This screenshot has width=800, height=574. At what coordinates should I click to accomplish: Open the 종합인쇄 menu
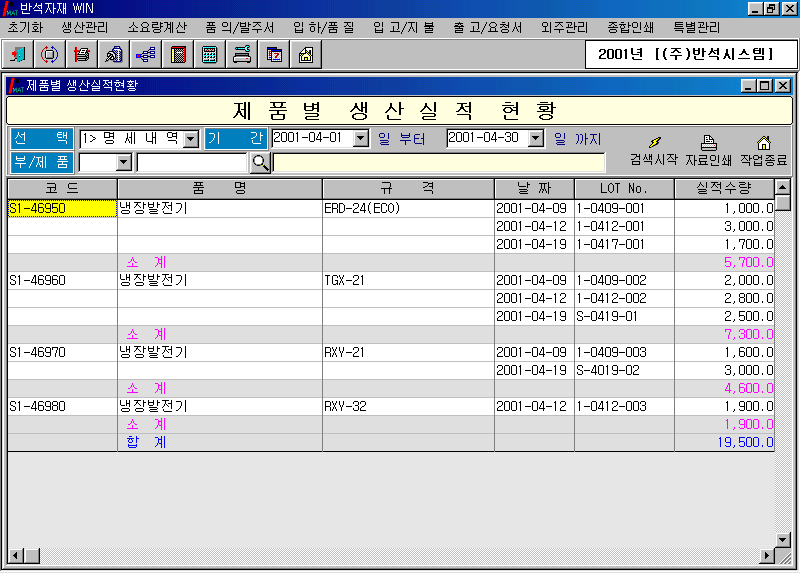tap(629, 28)
